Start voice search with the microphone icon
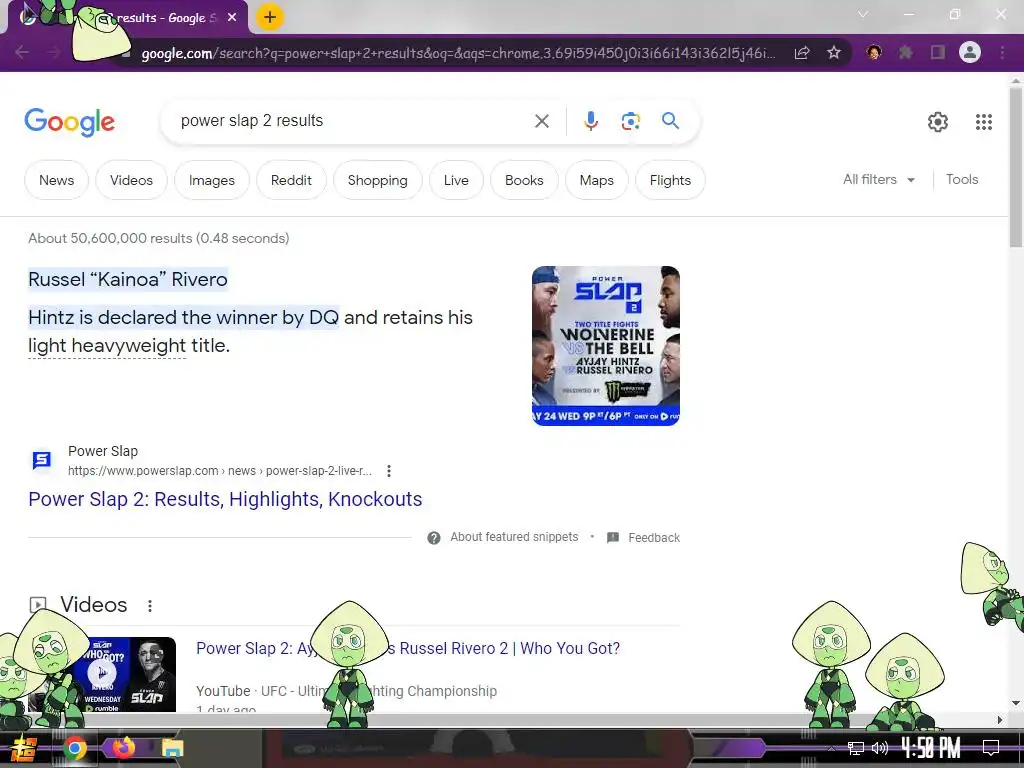Viewport: 1024px width, 768px height. point(590,121)
